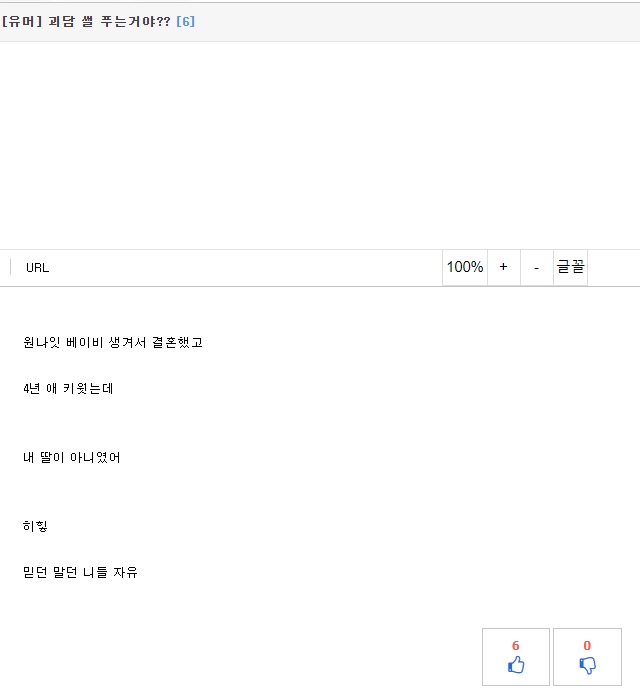Viewport: 640px width, 698px height.
Task: Click the final line 믿던 말던 니들 자유
Action: click(80, 573)
